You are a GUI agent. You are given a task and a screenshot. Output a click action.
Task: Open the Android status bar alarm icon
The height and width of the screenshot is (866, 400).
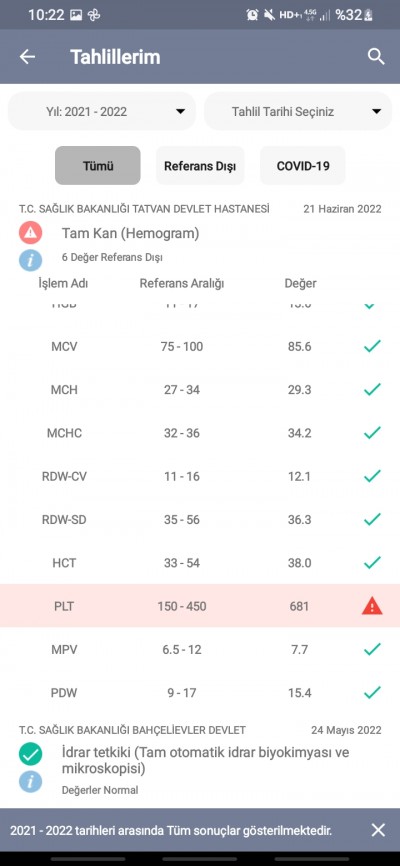[x=252, y=15]
